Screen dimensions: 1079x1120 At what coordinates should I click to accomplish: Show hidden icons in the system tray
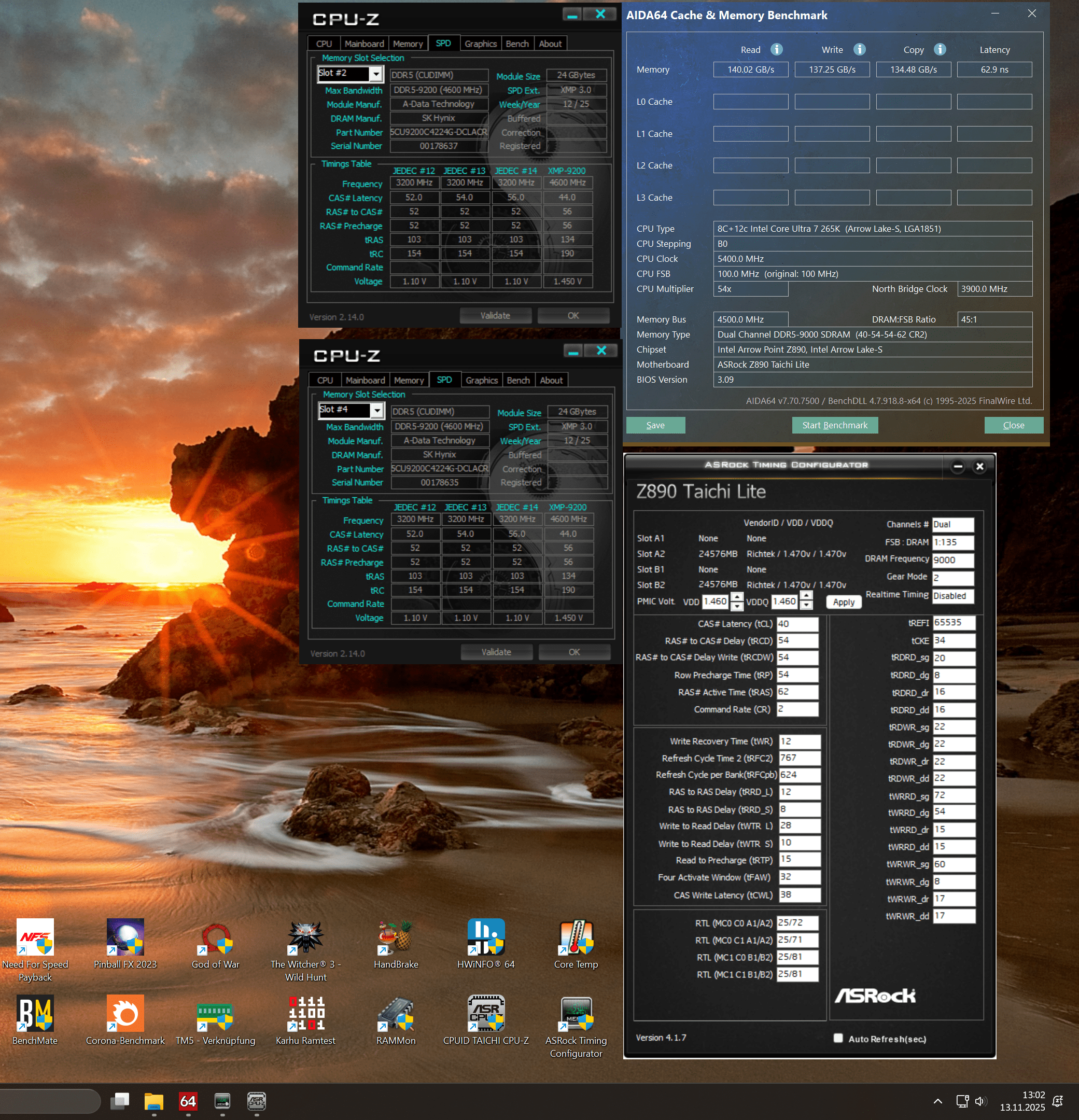(x=937, y=1101)
